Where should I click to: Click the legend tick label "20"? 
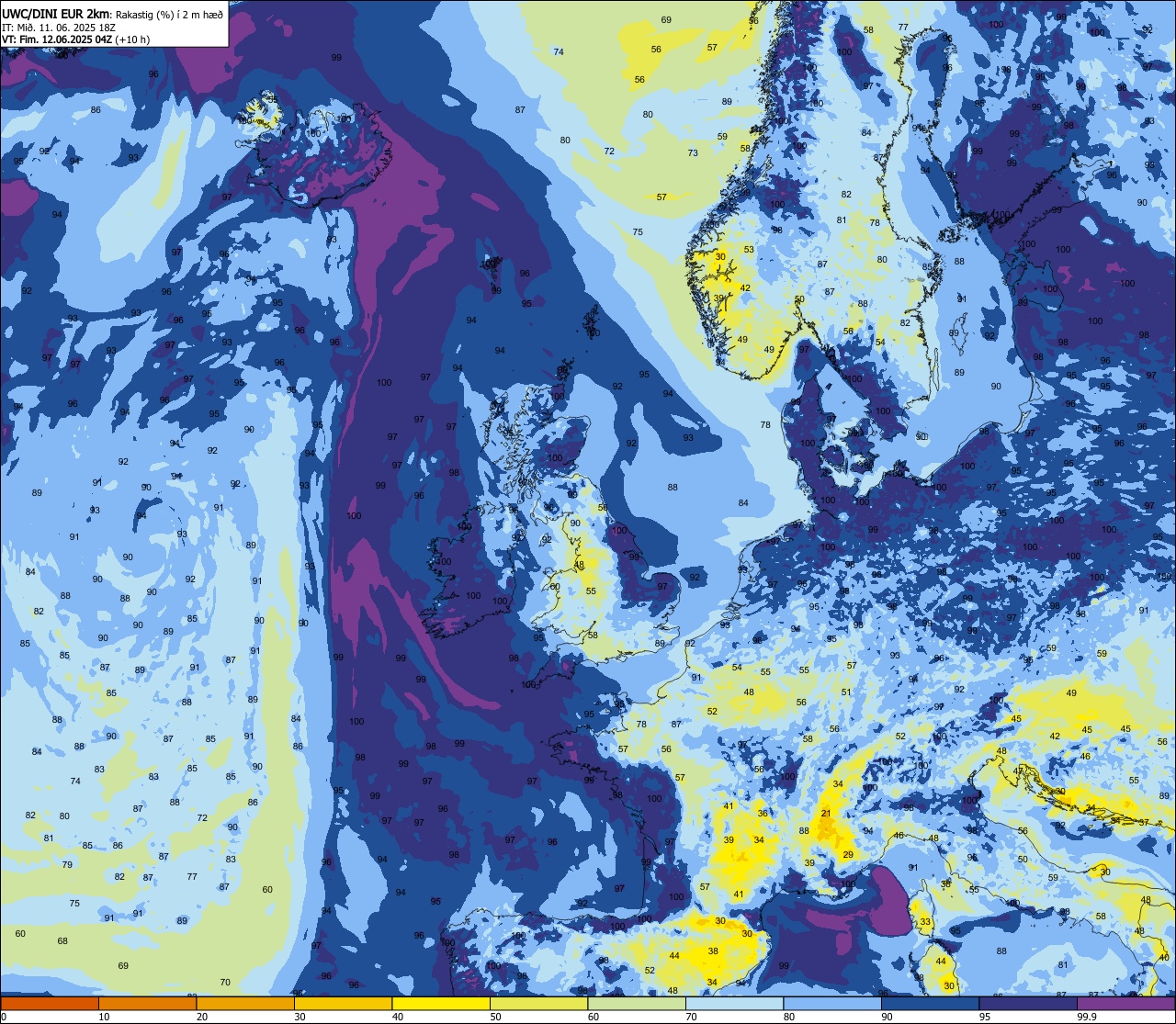point(202,1017)
